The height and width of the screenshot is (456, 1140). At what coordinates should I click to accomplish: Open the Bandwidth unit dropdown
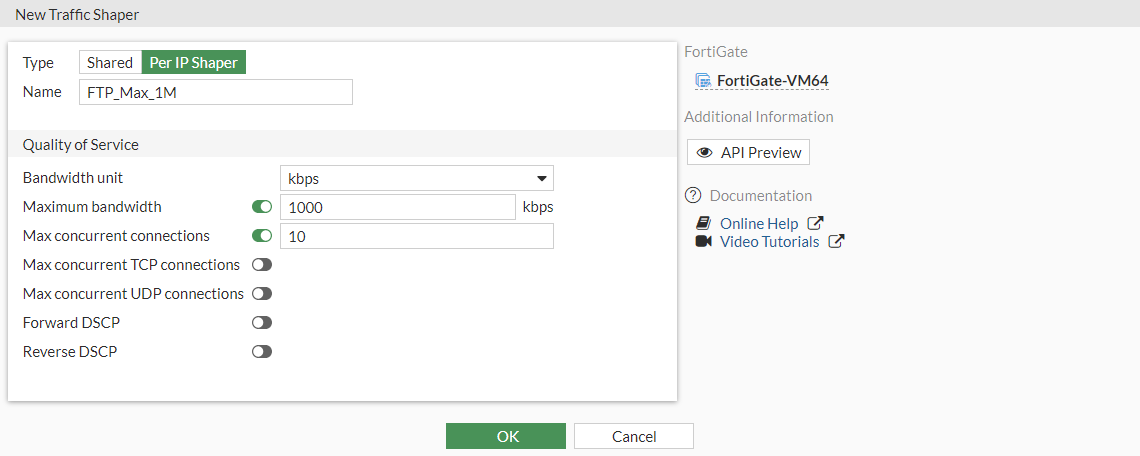pyautogui.click(x=416, y=179)
